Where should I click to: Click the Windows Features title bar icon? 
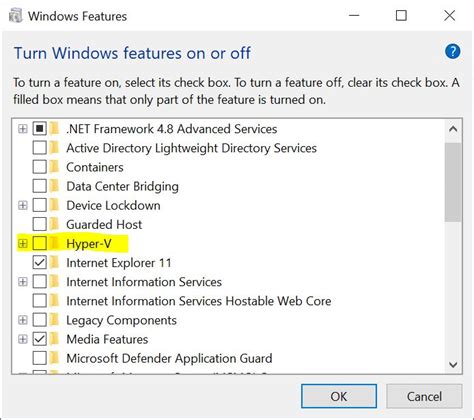click(15, 16)
